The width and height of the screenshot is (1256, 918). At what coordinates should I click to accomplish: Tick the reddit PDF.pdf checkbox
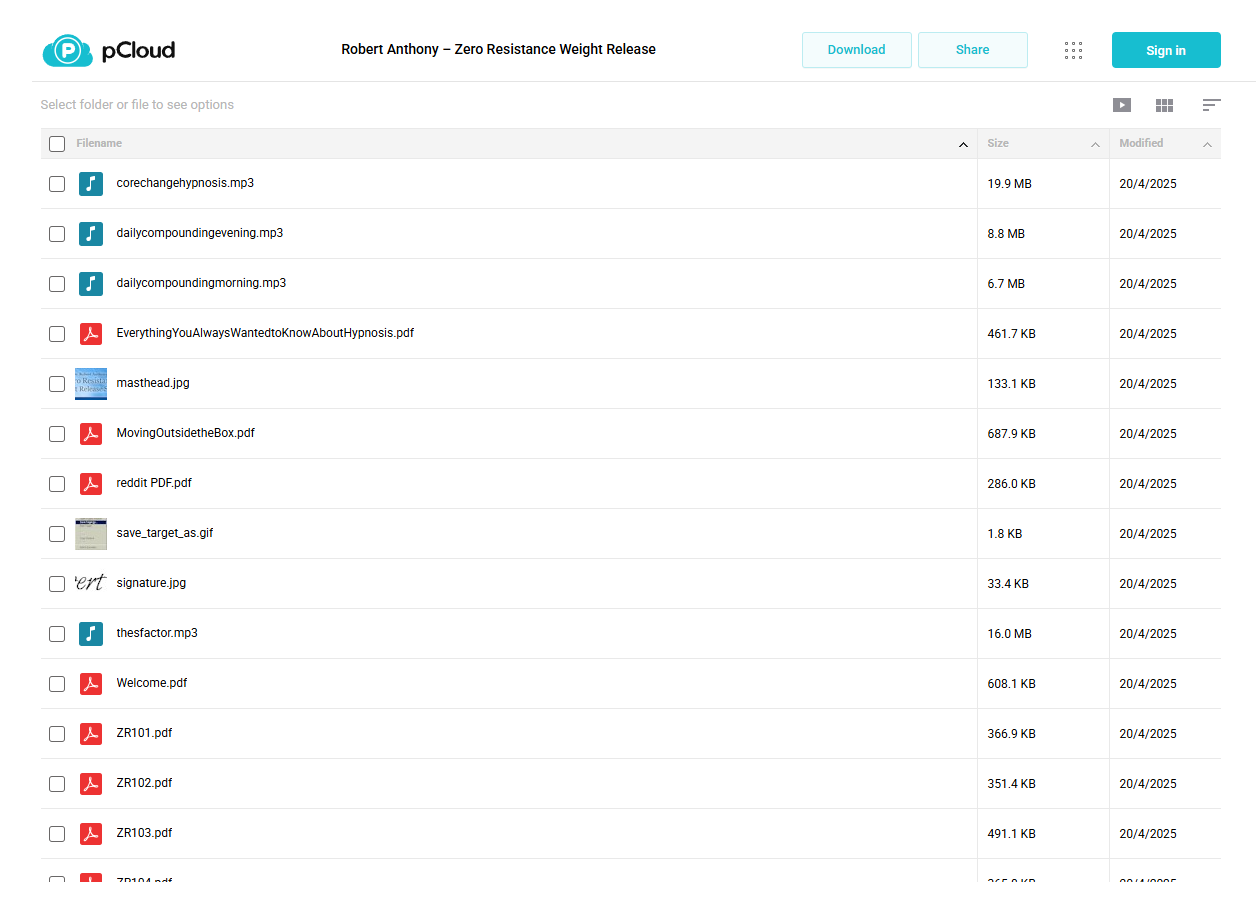[57, 484]
